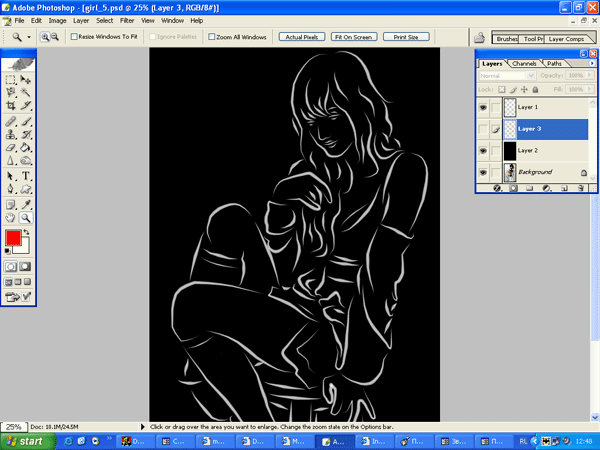Click the Actual Pixels button

[x=302, y=37]
